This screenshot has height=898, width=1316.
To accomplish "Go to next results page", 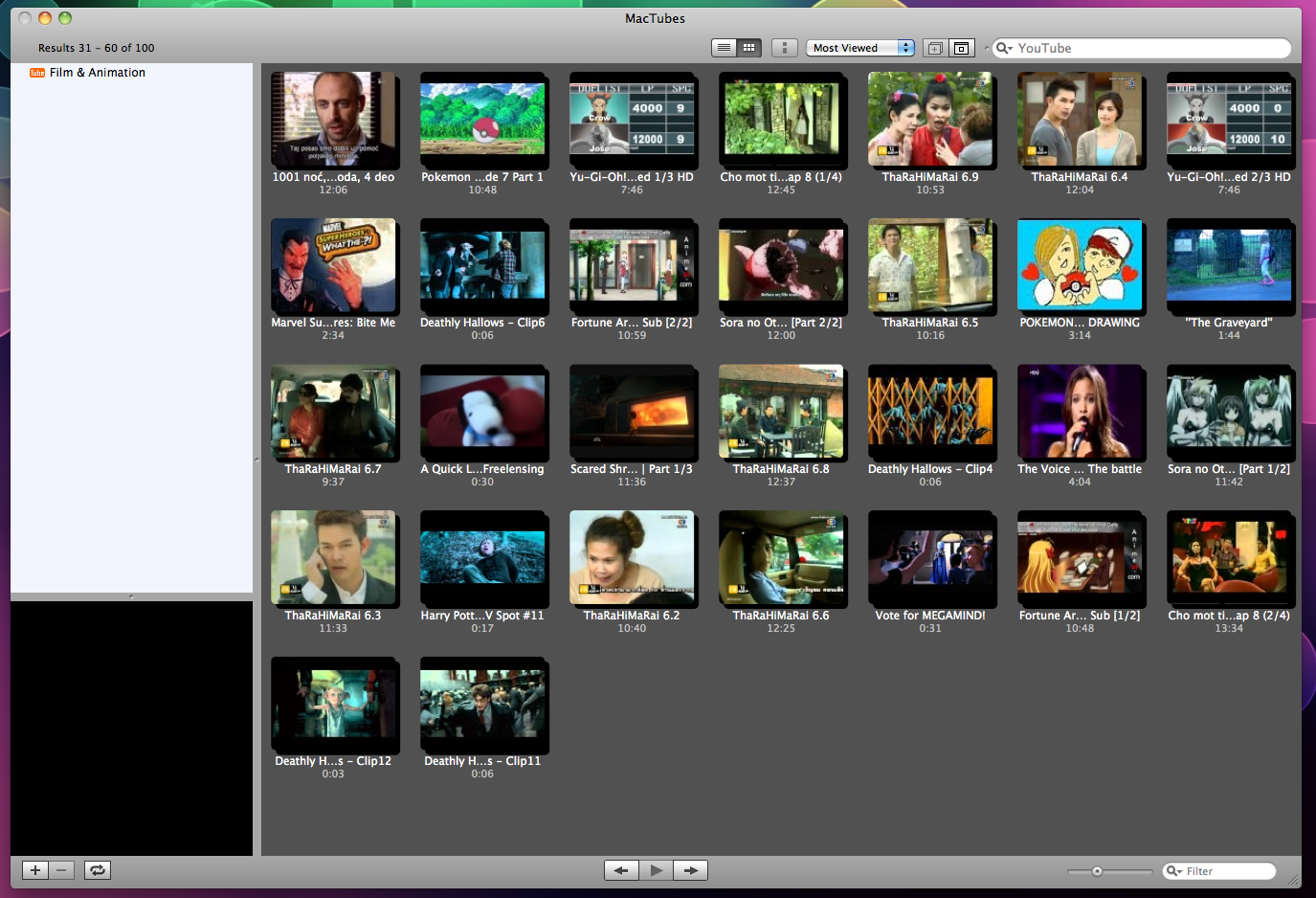I will click(x=691, y=870).
